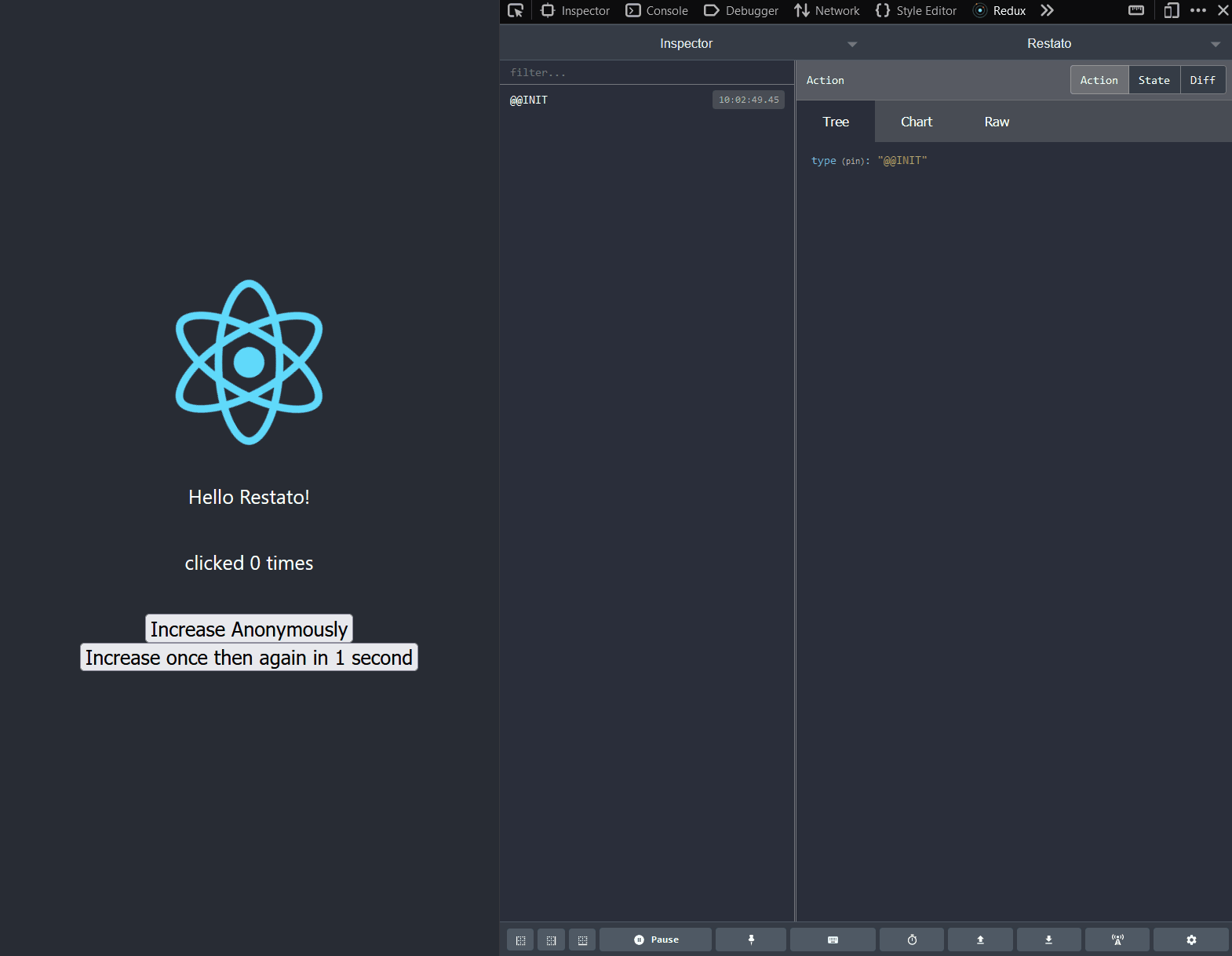This screenshot has width=1232, height=956.
Task: Click the clicked 0 times text
Action: pos(249,563)
